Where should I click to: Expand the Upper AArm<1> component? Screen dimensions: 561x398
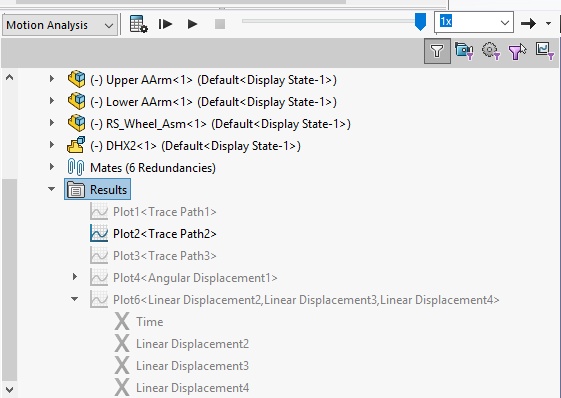(x=52, y=78)
